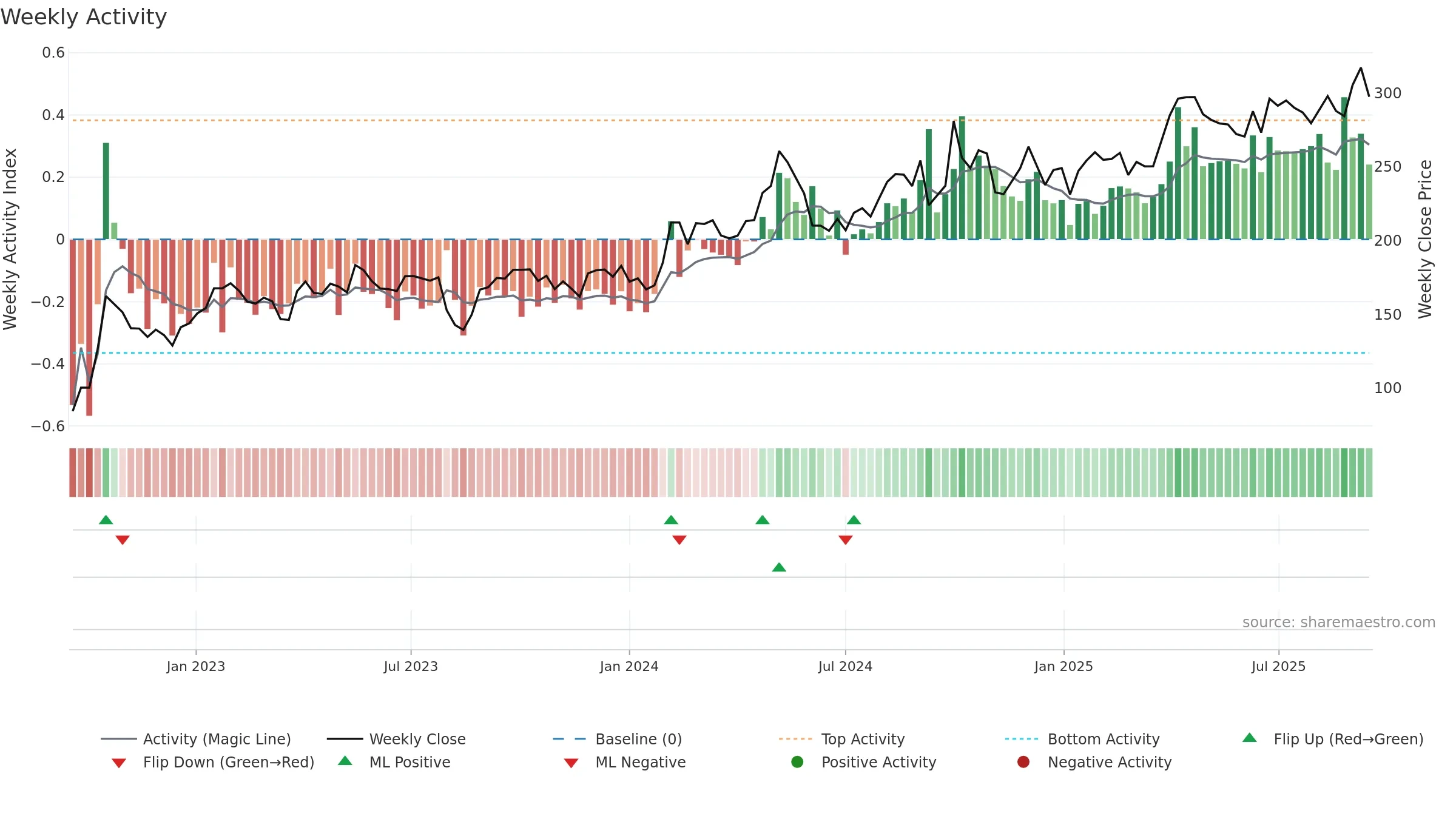Toggle the Activity (Magic Line) legend entry
This screenshot has width=1456, height=819.
pos(195,739)
